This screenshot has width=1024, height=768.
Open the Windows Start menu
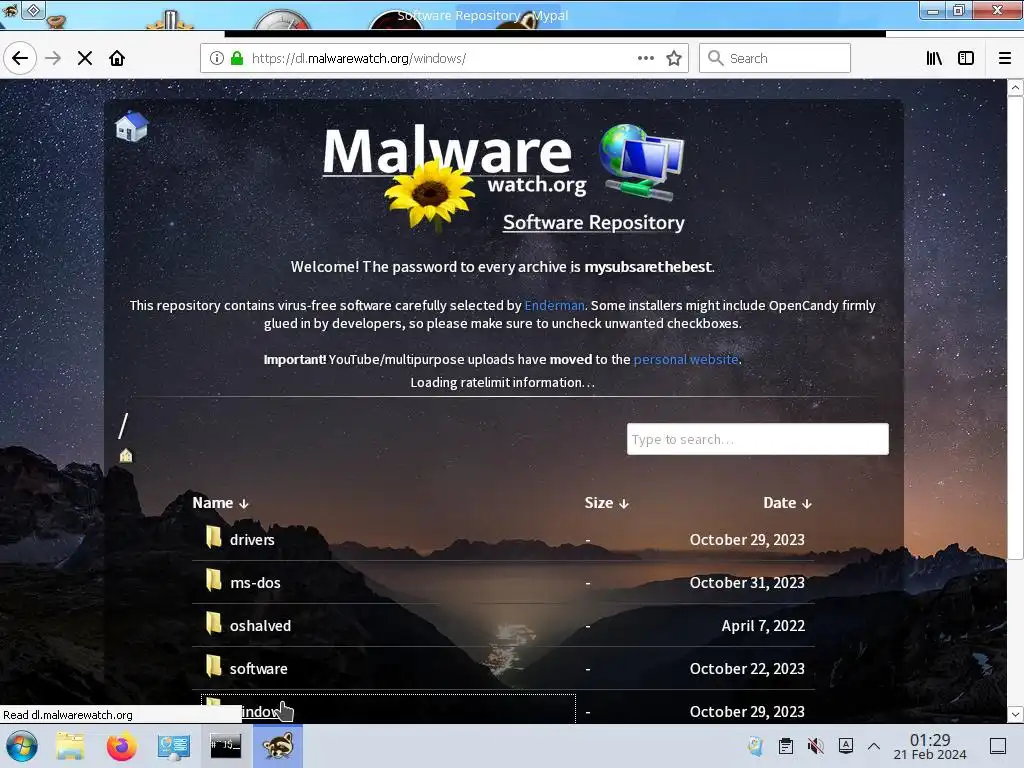click(x=22, y=746)
